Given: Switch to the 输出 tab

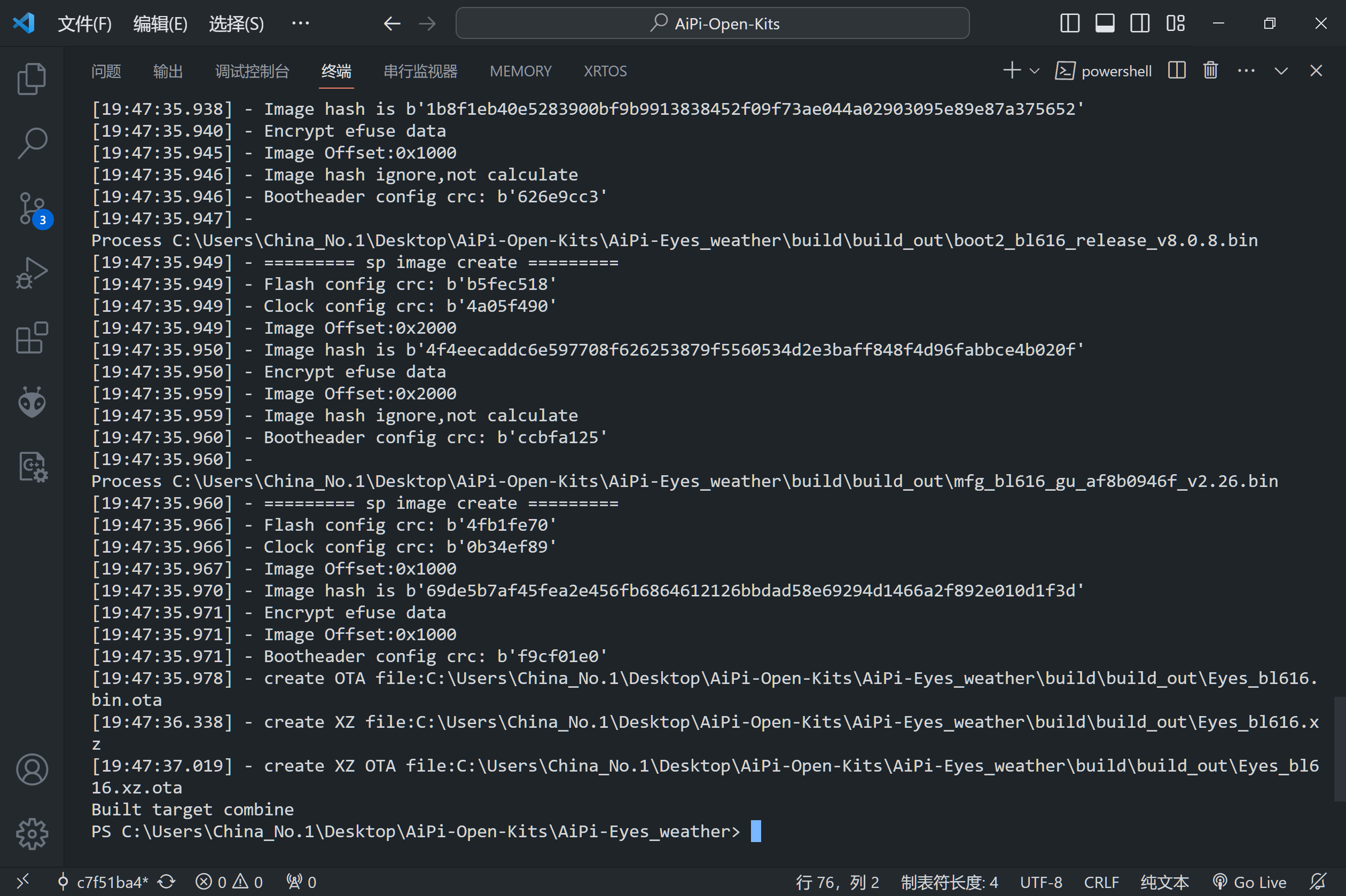Looking at the screenshot, I should coord(168,72).
